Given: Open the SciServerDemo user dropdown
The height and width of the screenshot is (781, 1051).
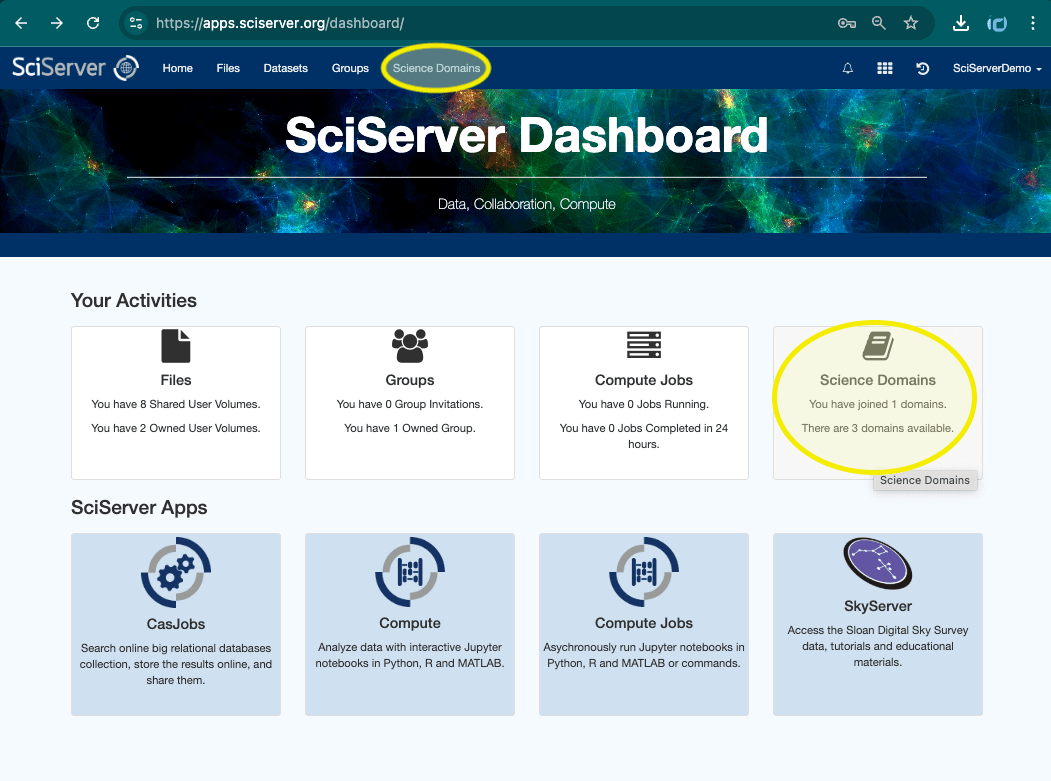Looking at the screenshot, I should point(997,68).
